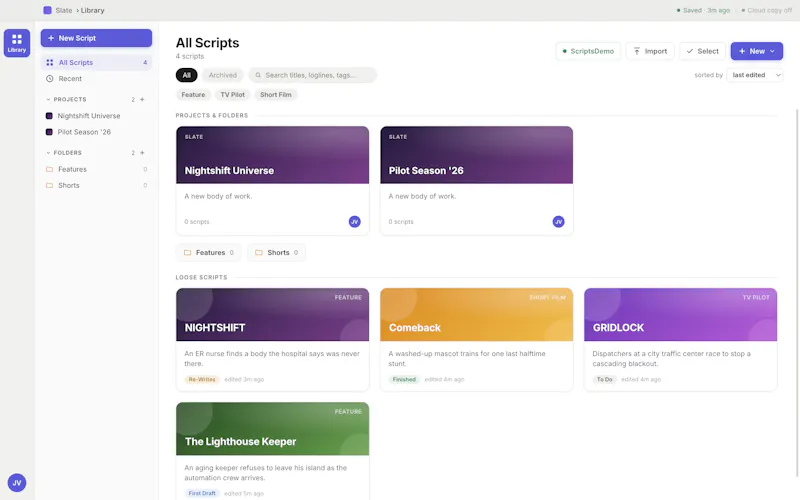
Task: Open Features folder in sidebar
Action: 96,169
